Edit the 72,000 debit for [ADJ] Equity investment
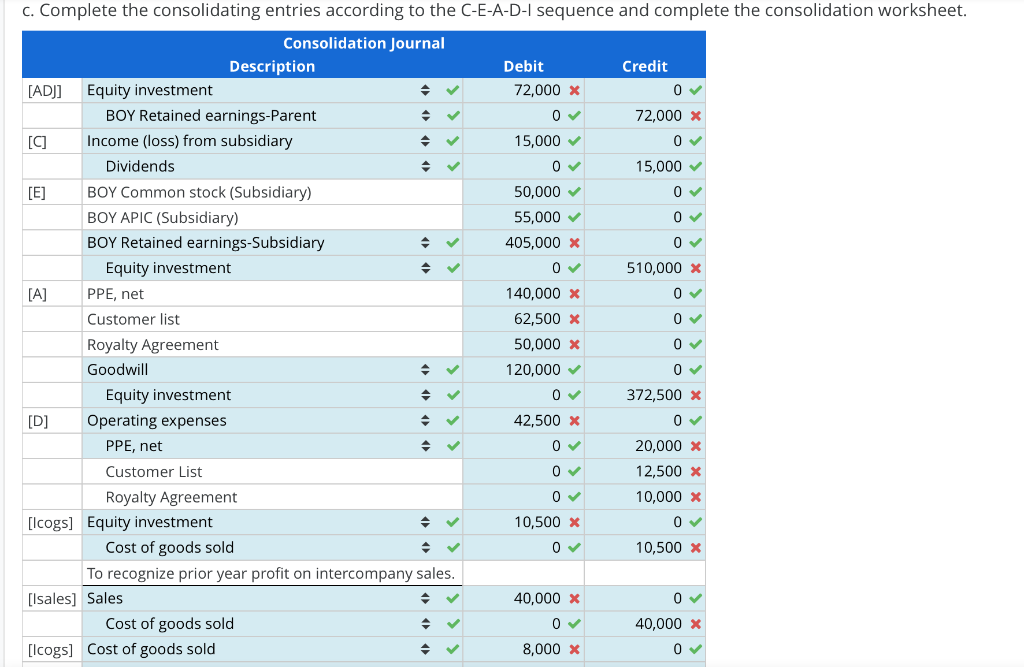This screenshot has width=1024, height=667. coord(524,90)
